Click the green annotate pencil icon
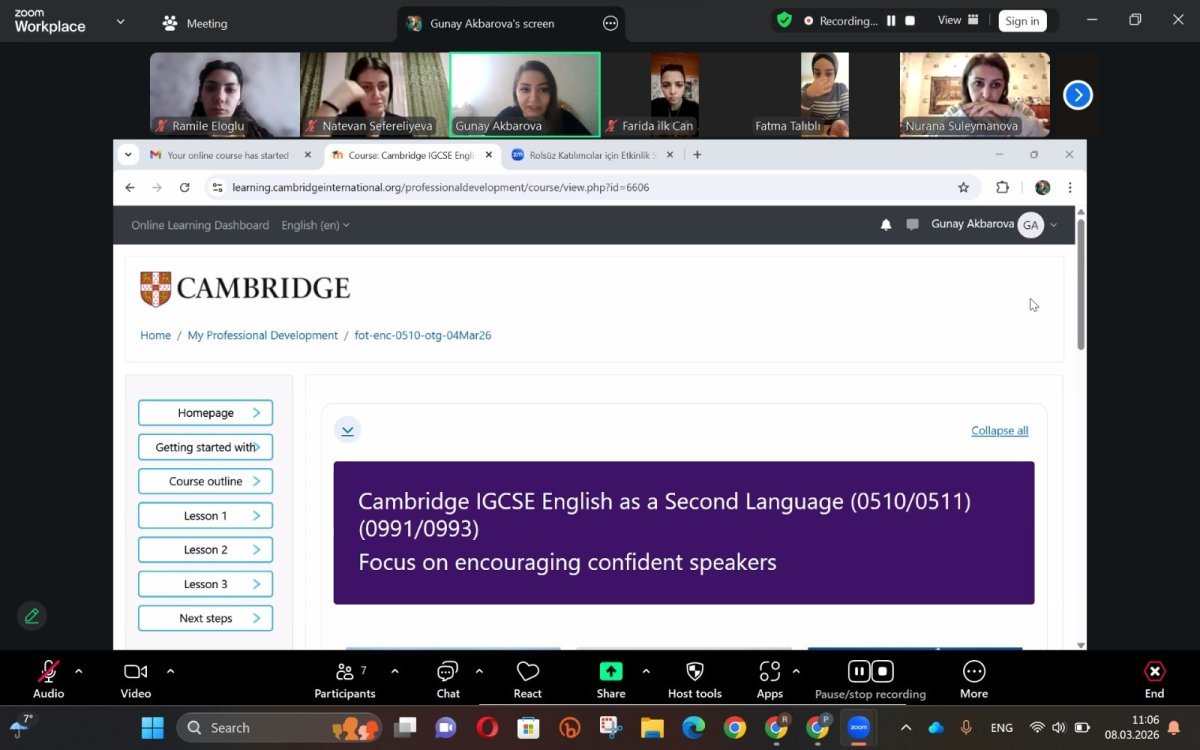 point(32,616)
